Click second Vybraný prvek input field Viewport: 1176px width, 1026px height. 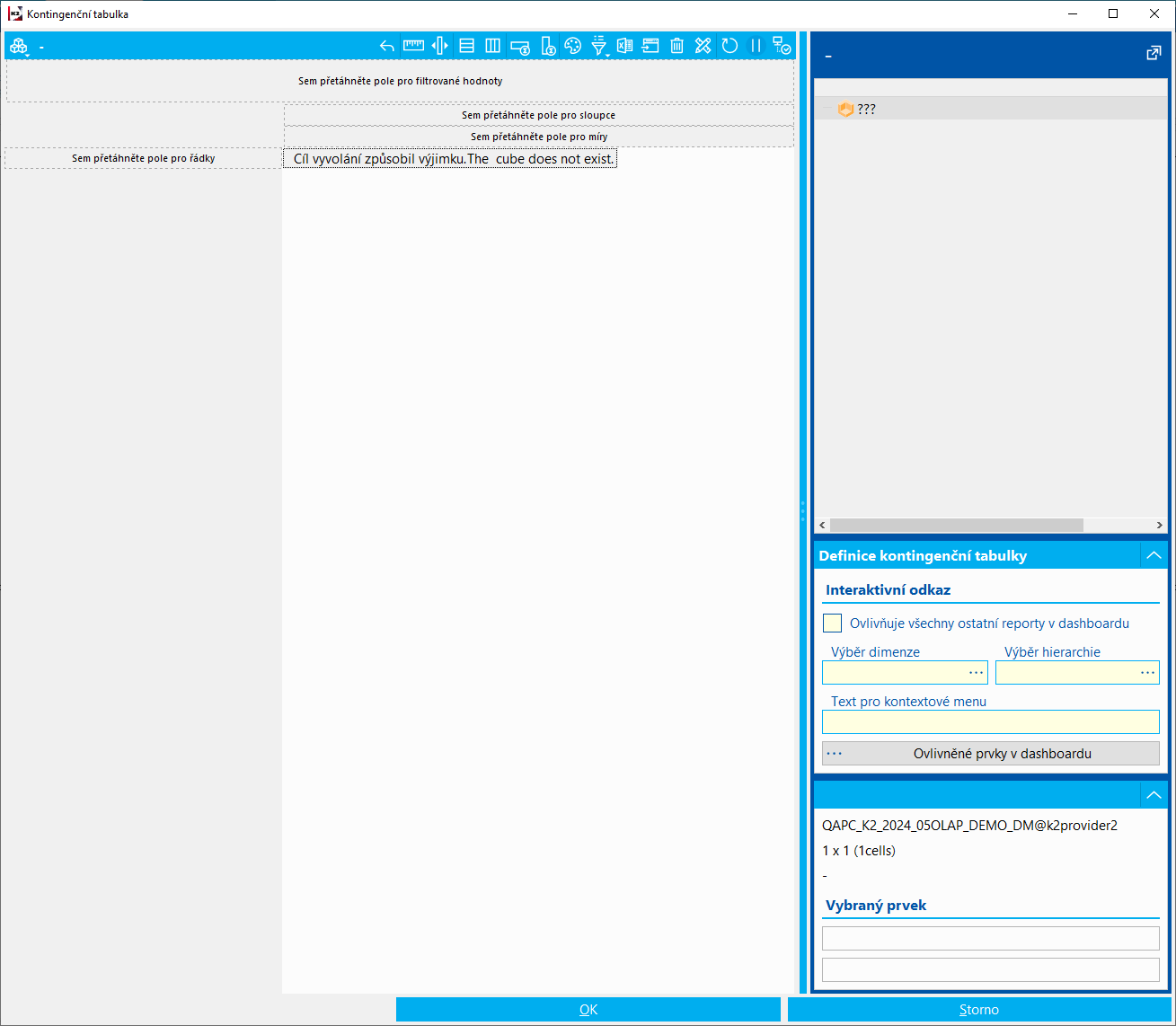[991, 969]
